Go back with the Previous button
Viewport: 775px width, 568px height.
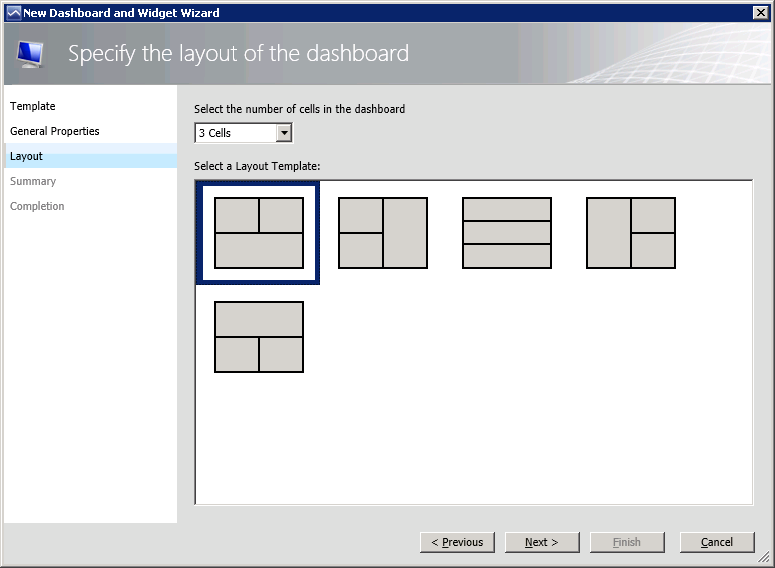(x=457, y=542)
